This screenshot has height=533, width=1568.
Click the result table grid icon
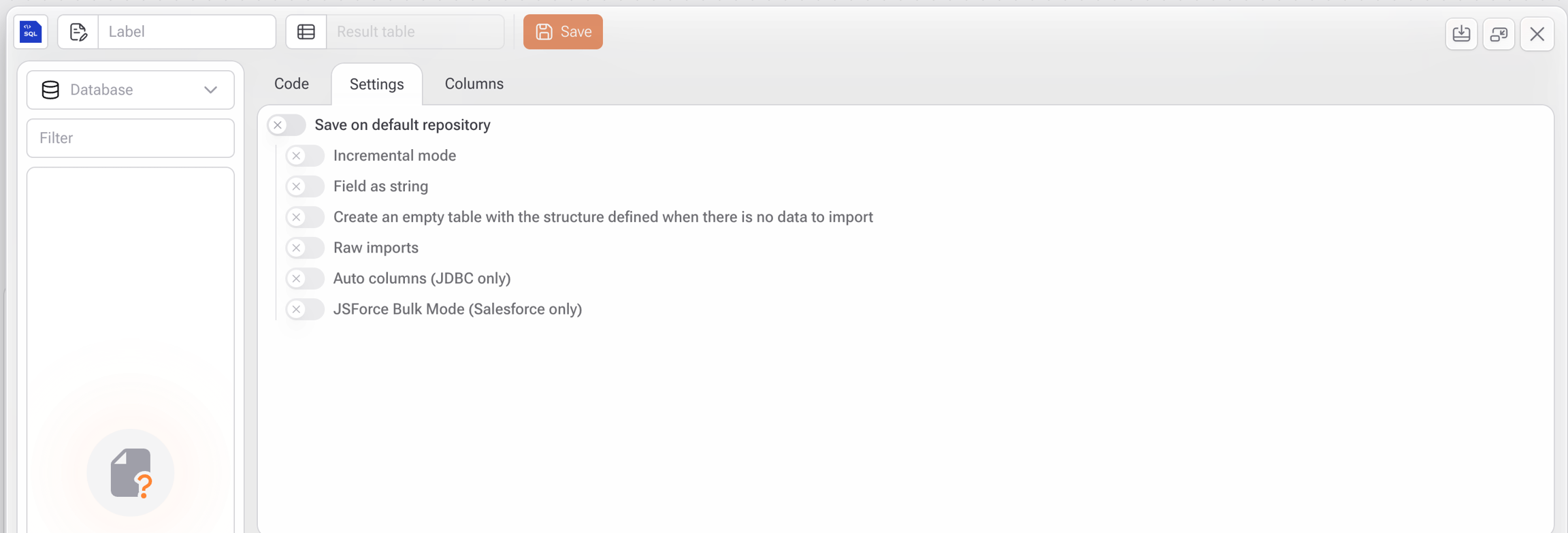click(x=306, y=32)
